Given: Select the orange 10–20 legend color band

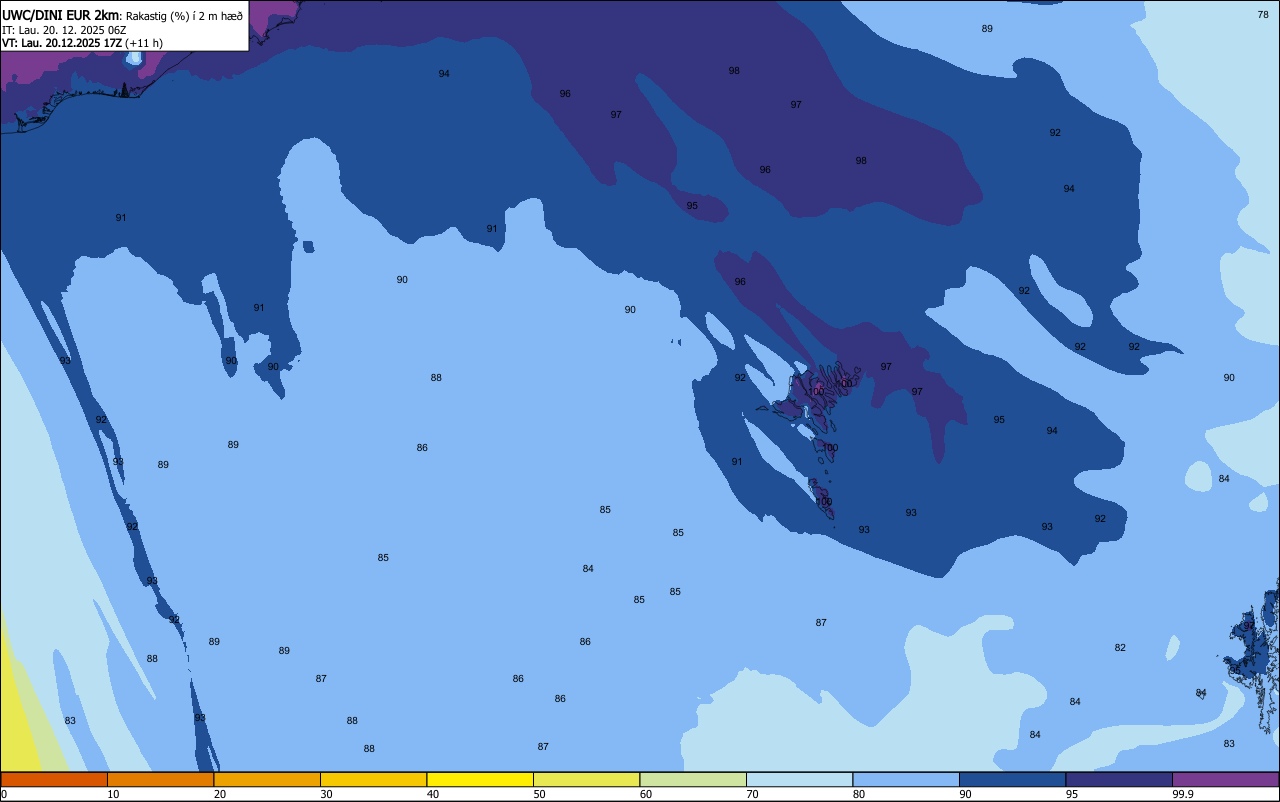Looking at the screenshot, I should point(160,779).
